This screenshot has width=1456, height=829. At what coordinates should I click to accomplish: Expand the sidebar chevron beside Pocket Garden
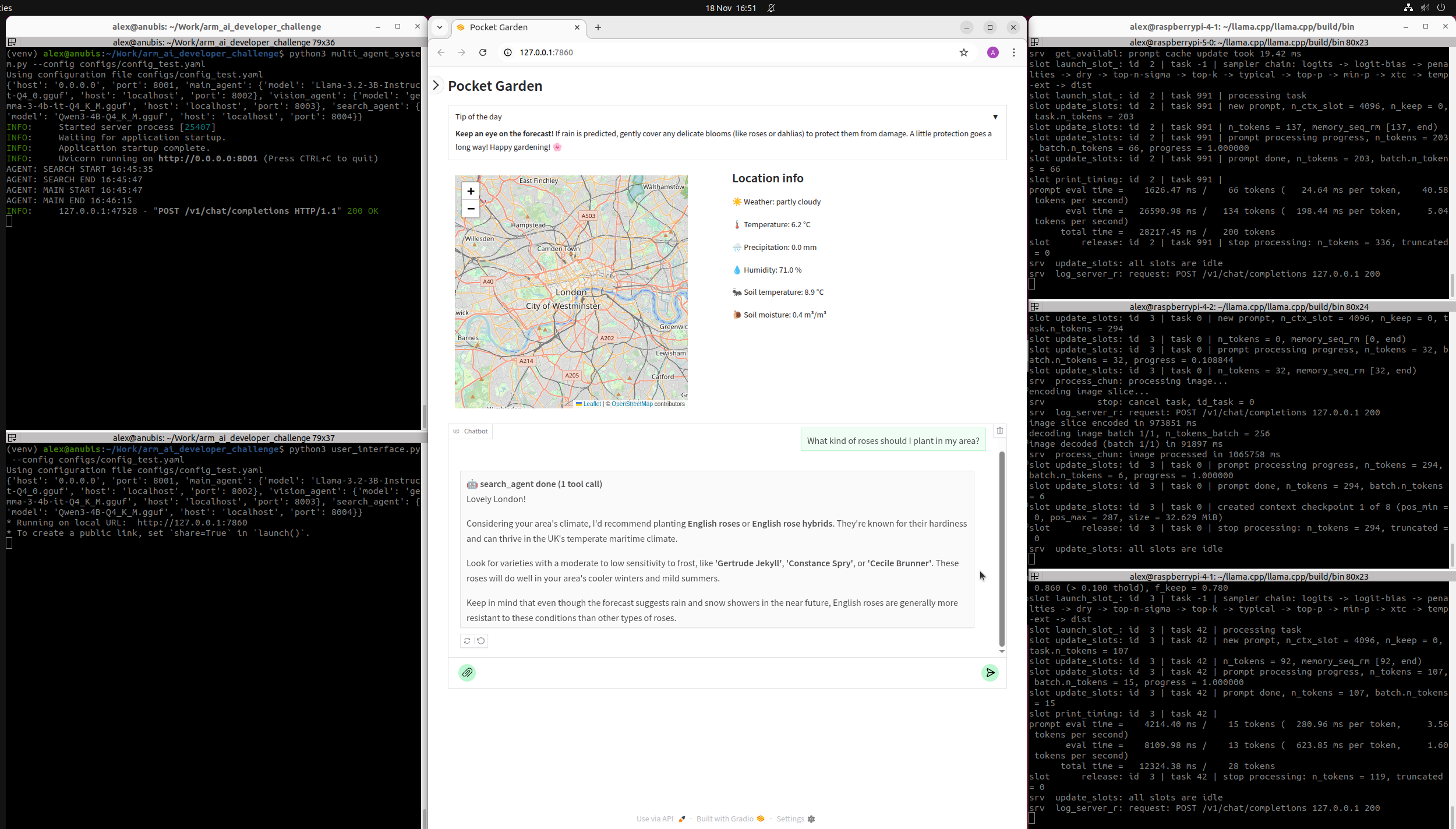pos(436,86)
